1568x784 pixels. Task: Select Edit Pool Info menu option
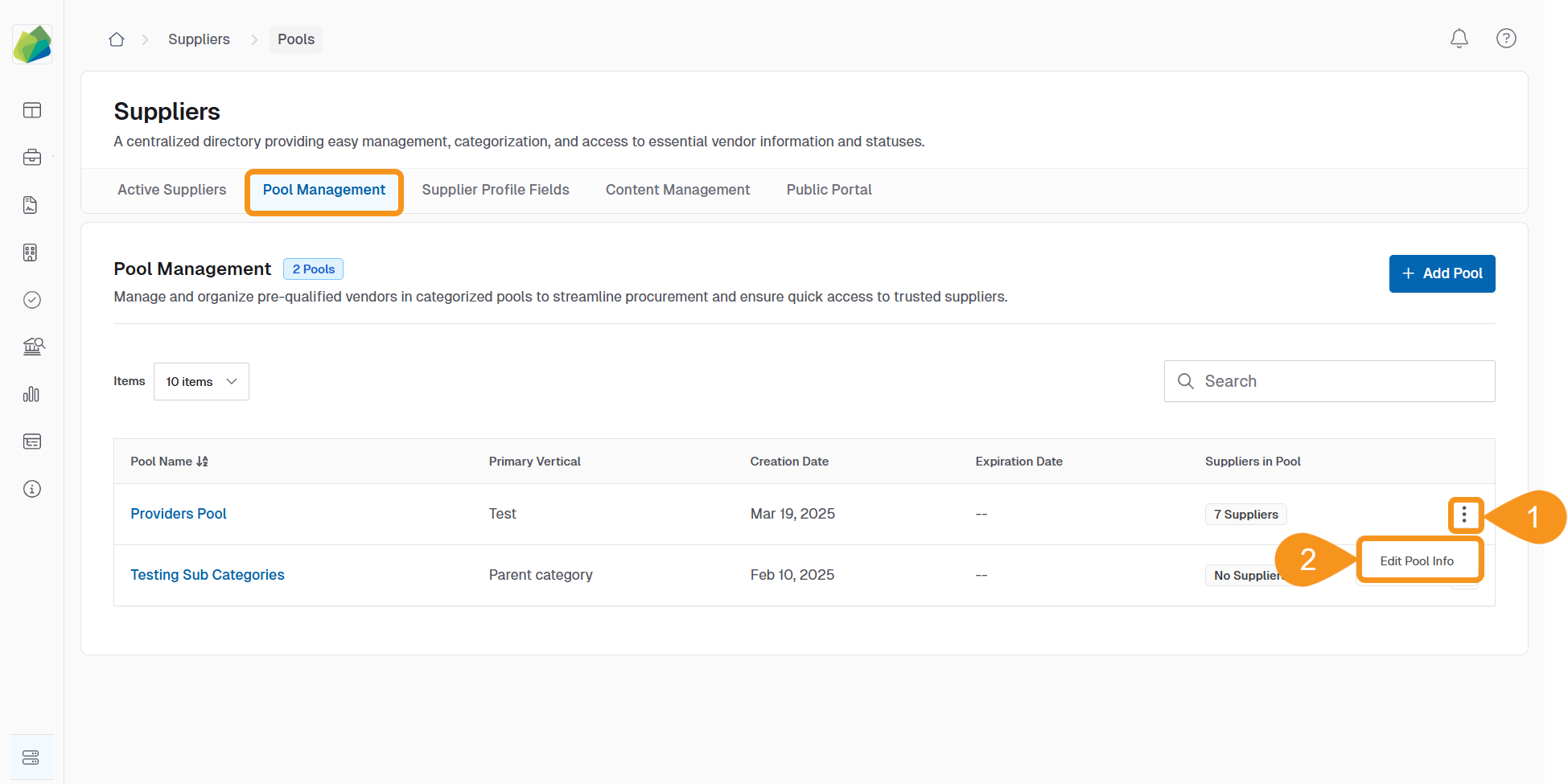pyautogui.click(x=1417, y=561)
